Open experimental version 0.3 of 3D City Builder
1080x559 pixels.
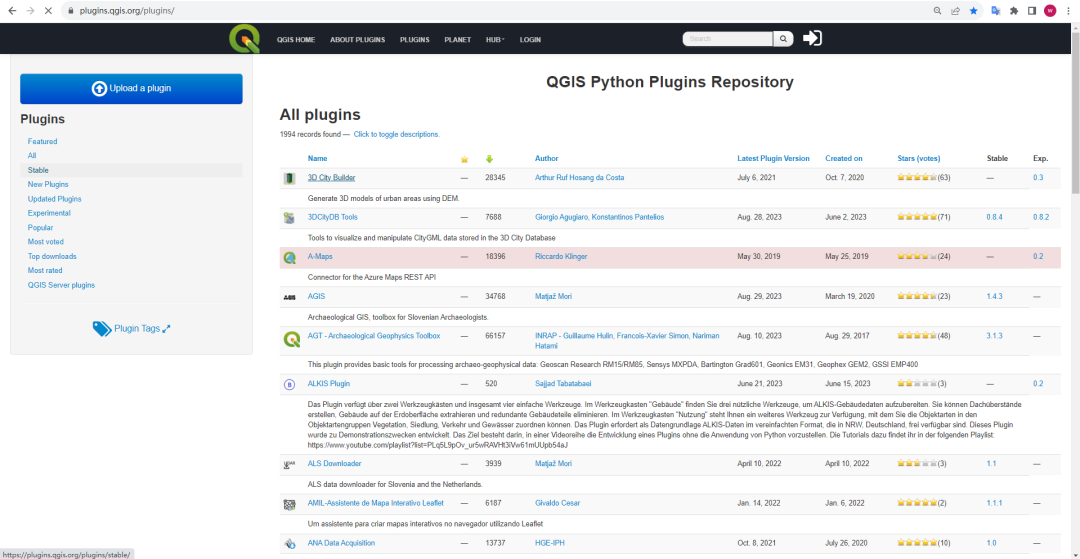(1038, 178)
